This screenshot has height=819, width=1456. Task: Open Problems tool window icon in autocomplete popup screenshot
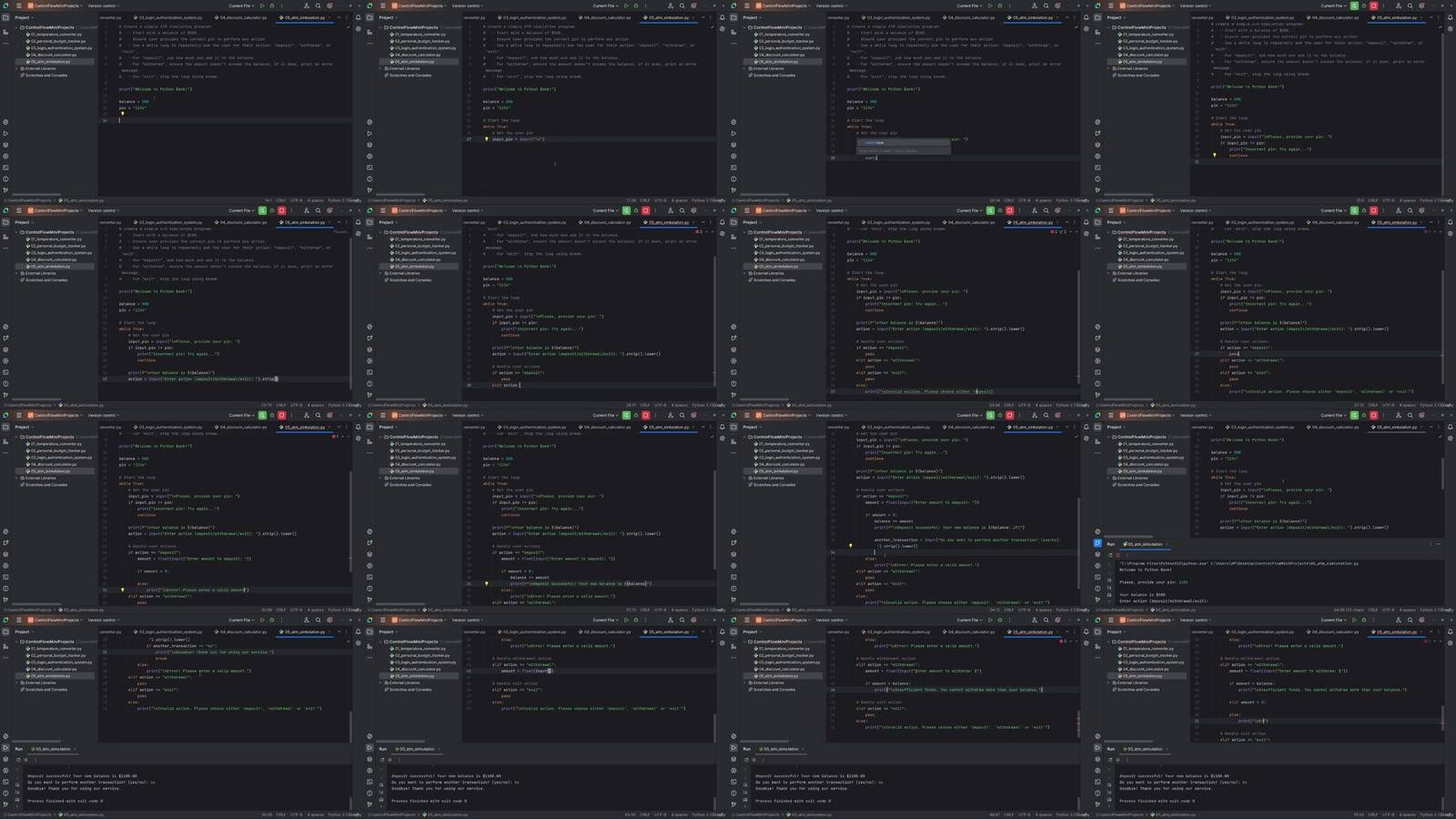pos(733,178)
